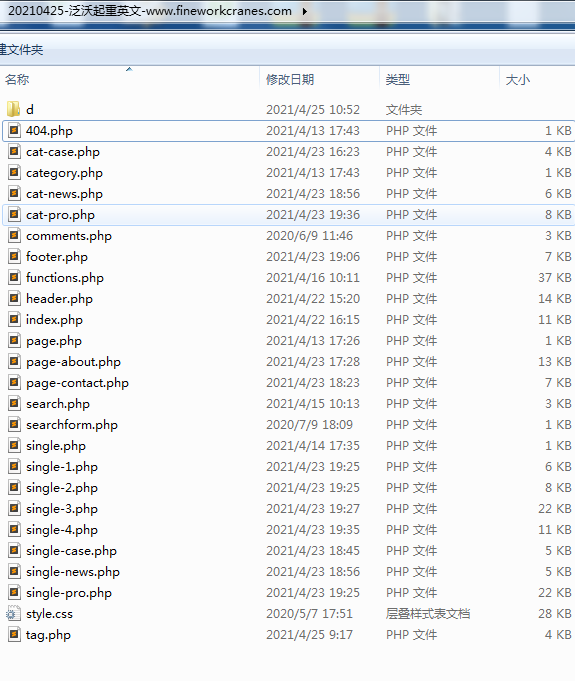
Task: Select page-contact.php in the list
Action: coord(77,383)
